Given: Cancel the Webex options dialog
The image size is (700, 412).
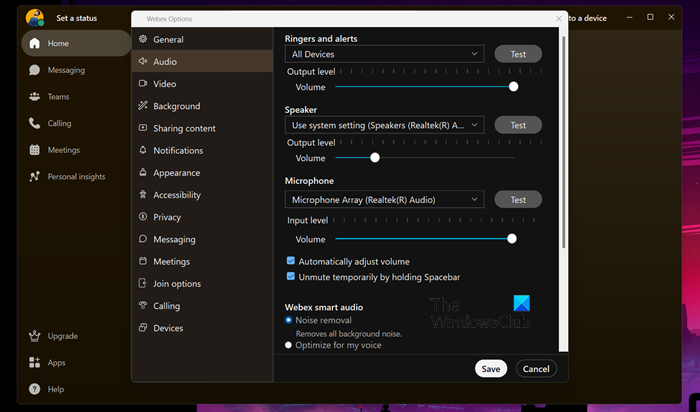Looking at the screenshot, I should (x=536, y=369).
